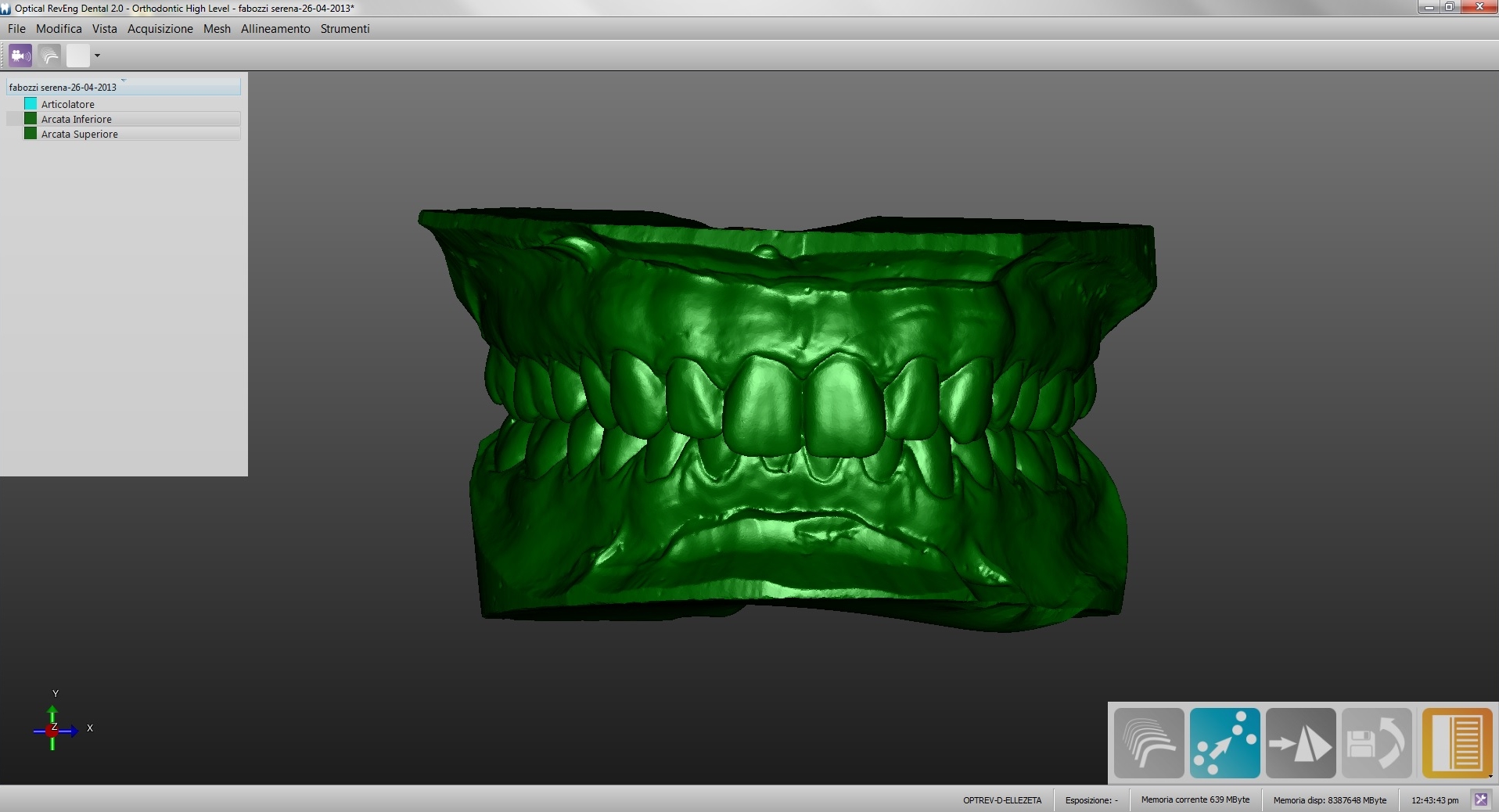Viewport: 1499px width, 812px height.
Task: Toggle the green Arcata Superiore color swatch
Action: [x=31, y=134]
